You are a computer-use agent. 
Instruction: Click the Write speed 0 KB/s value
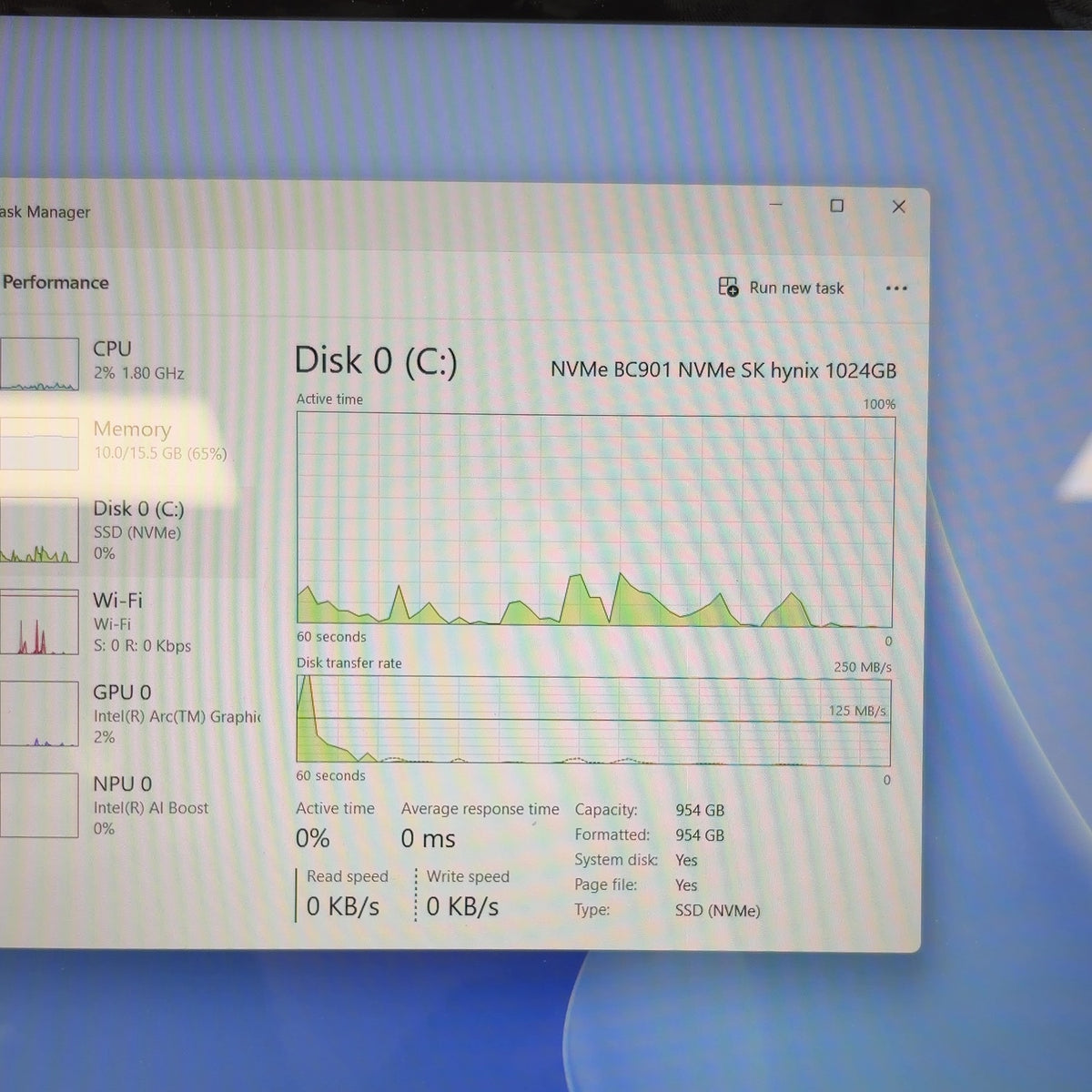pos(462,906)
